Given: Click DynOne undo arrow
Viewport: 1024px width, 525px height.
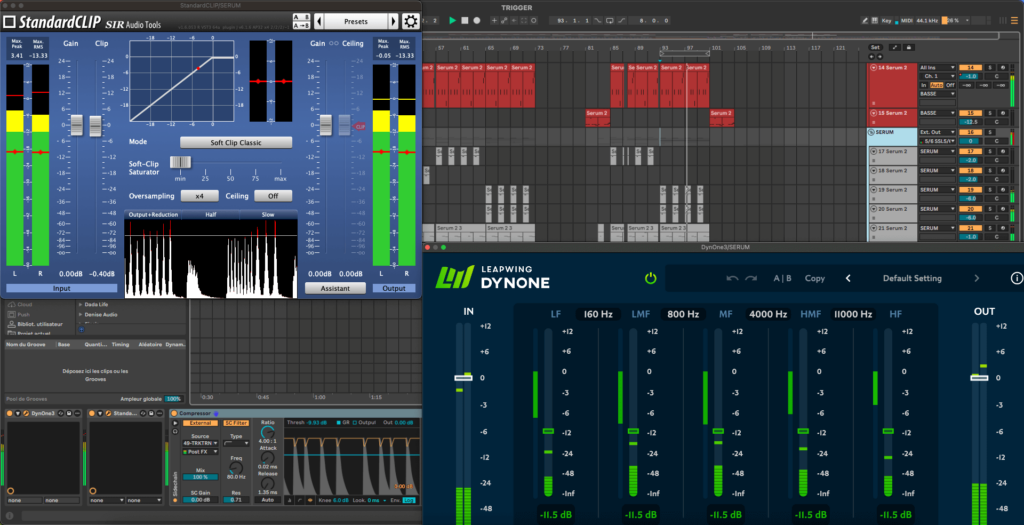Looking at the screenshot, I should tap(733, 278).
